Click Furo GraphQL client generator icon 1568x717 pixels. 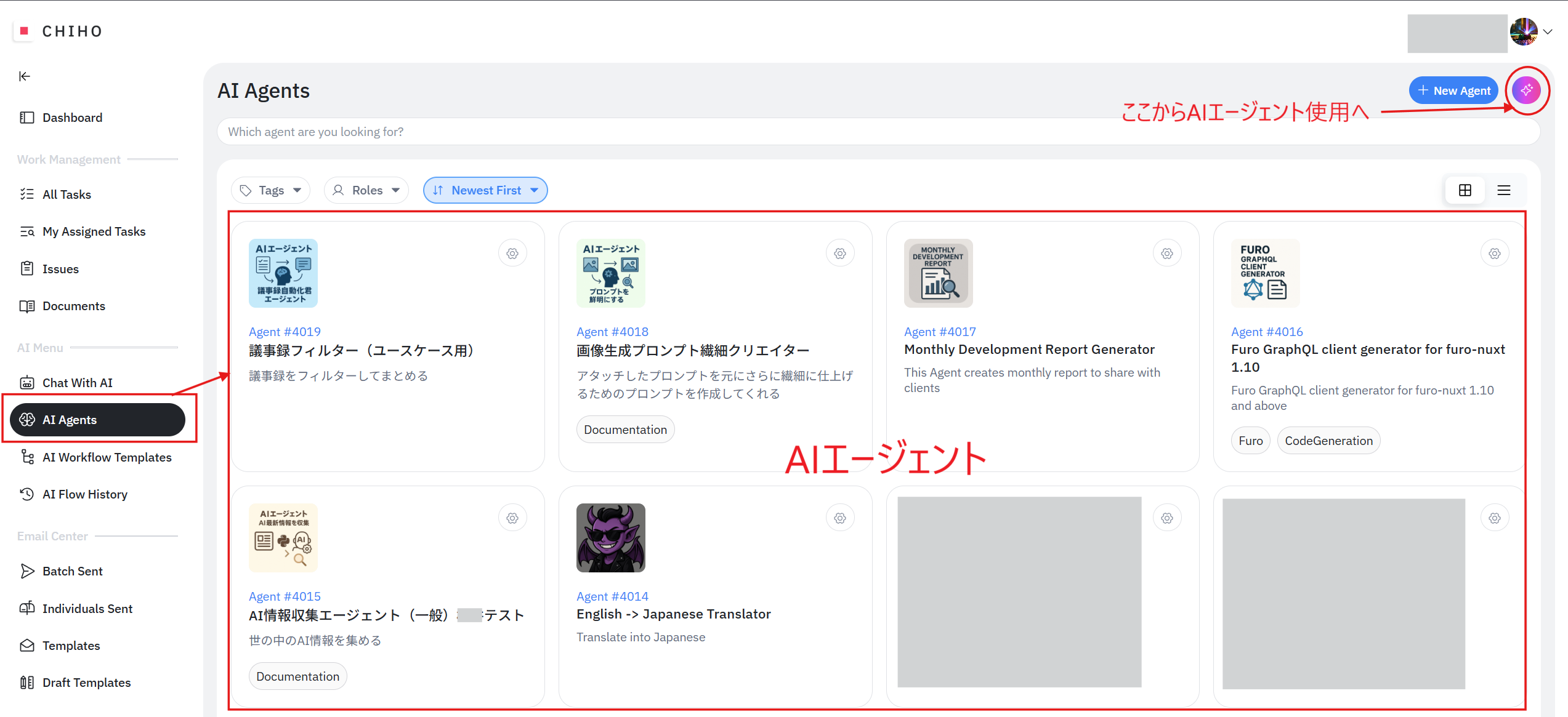click(1265, 273)
